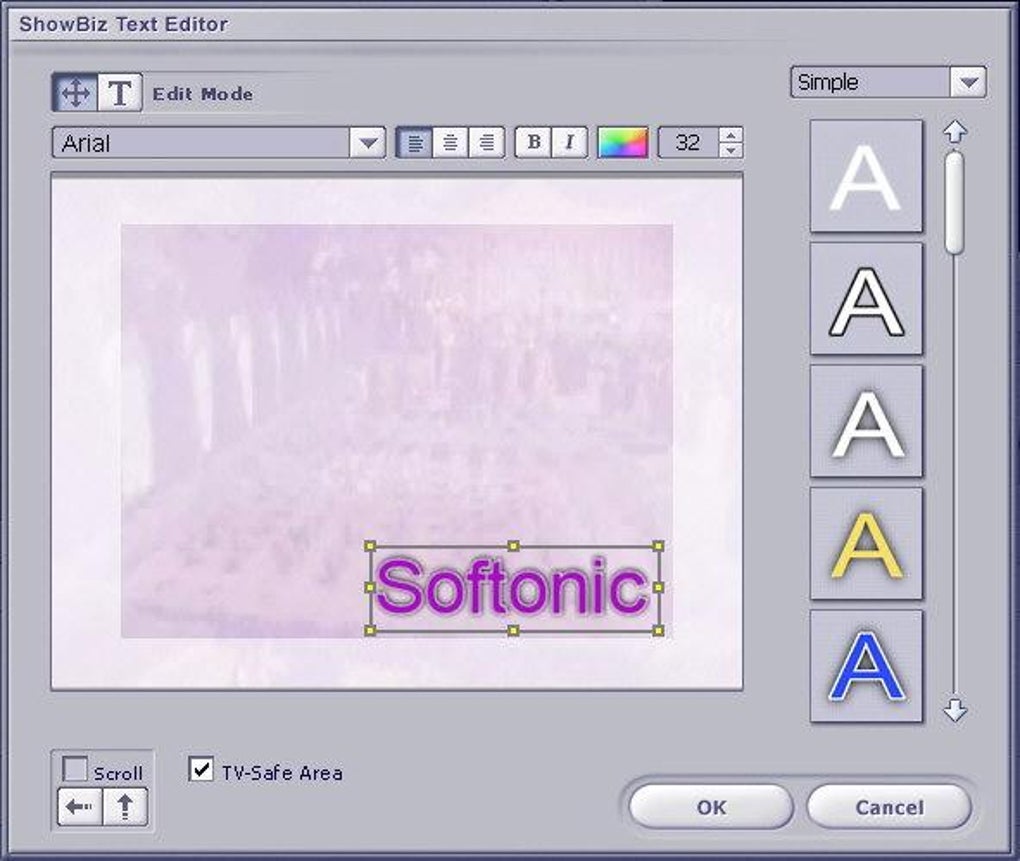Toggle italic formatting
This screenshot has width=1020, height=861.
point(570,142)
